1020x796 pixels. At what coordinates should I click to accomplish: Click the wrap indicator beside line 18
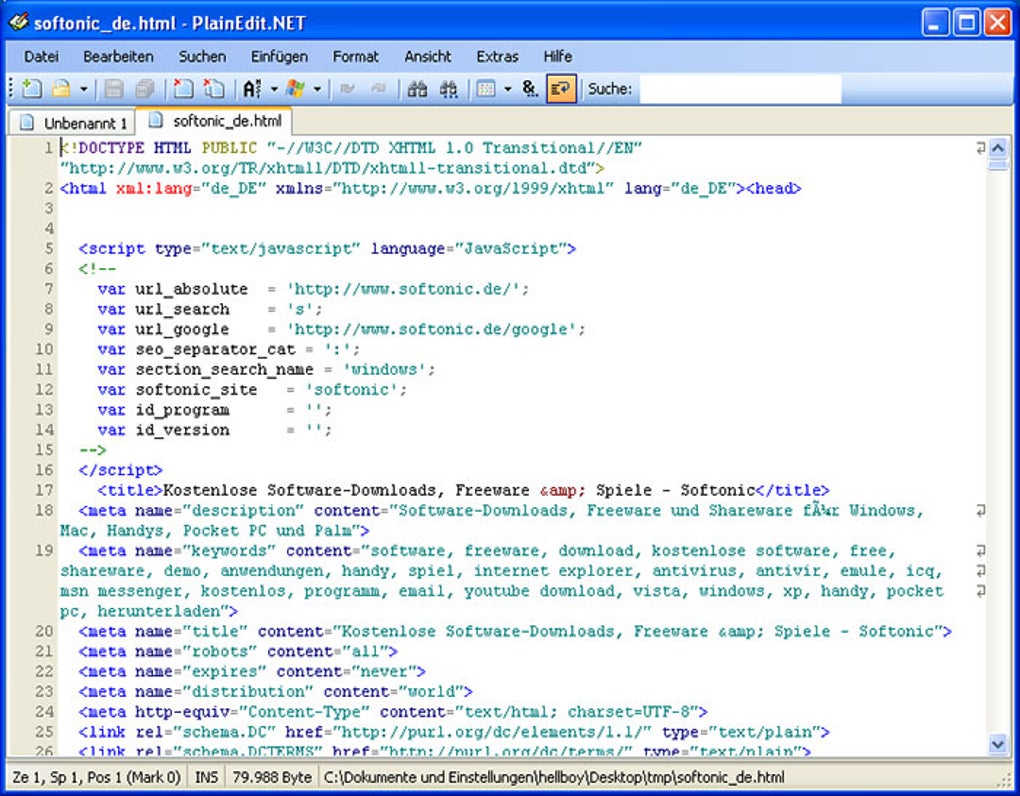pos(980,511)
